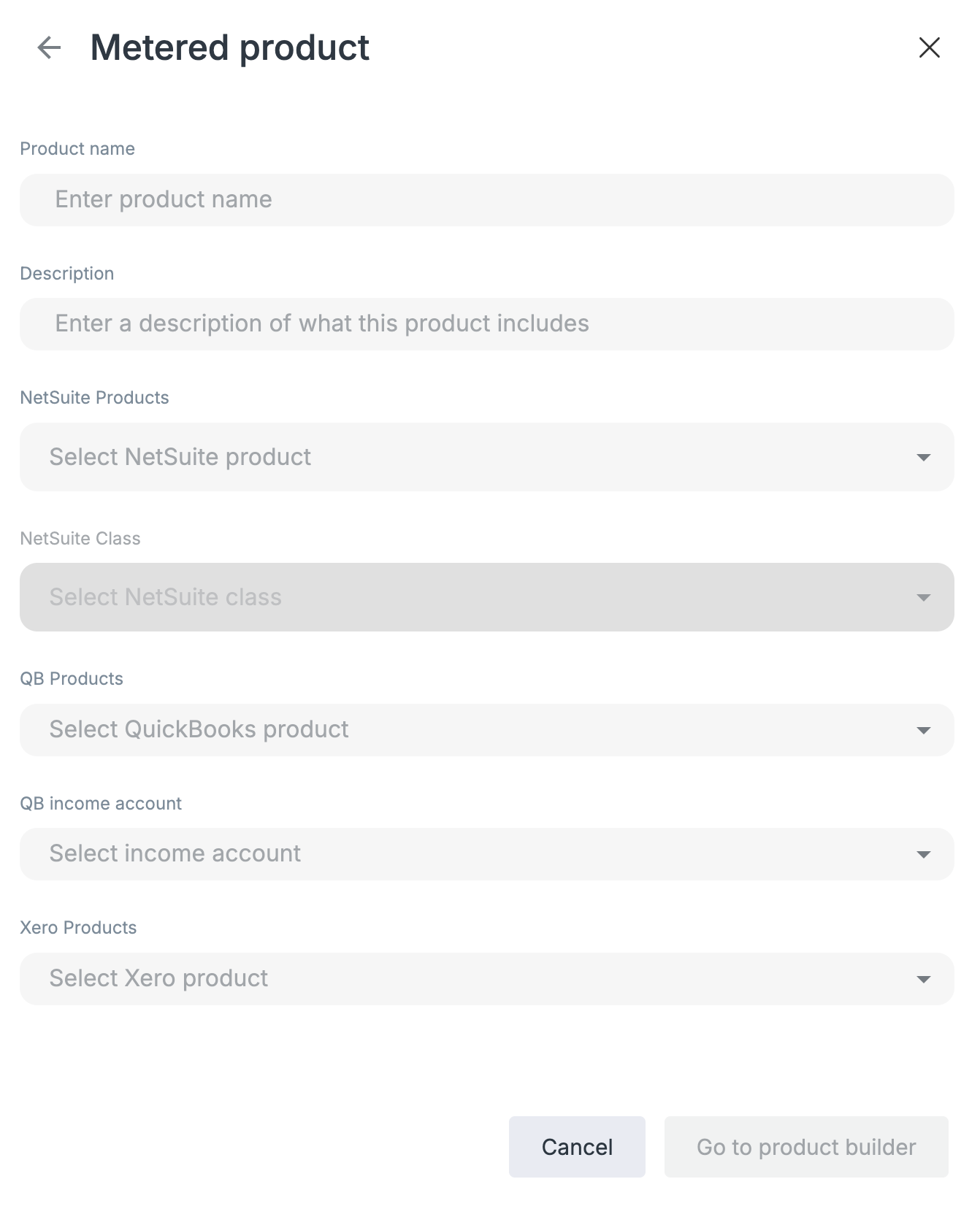Cancel the metered product creation

(577, 1147)
